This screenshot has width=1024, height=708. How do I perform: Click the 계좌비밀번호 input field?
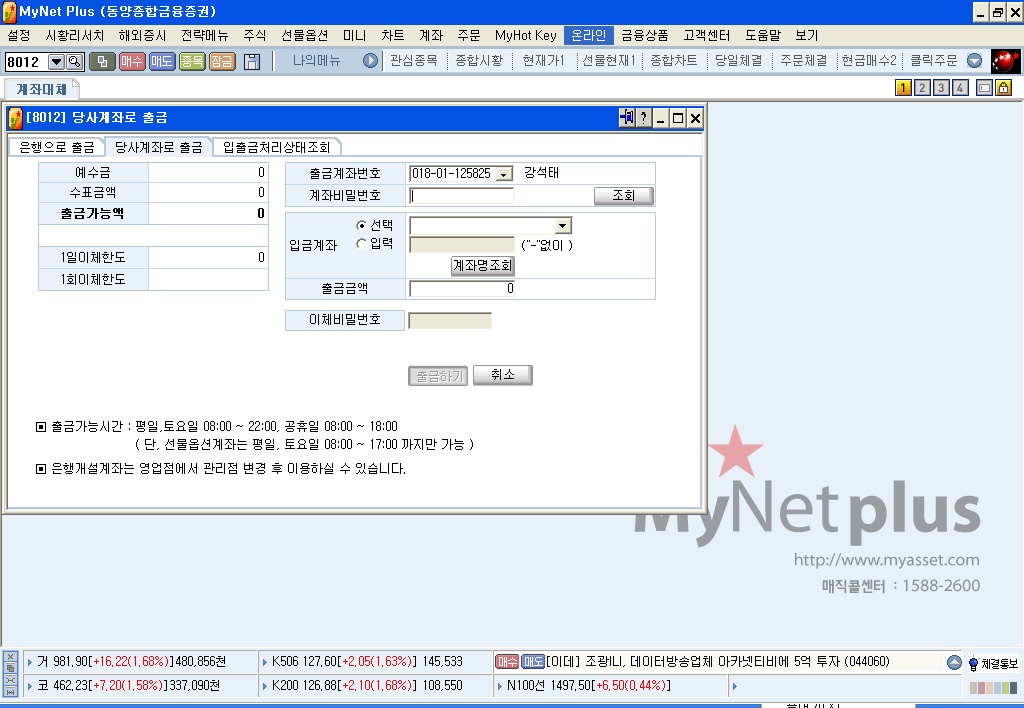click(461, 195)
